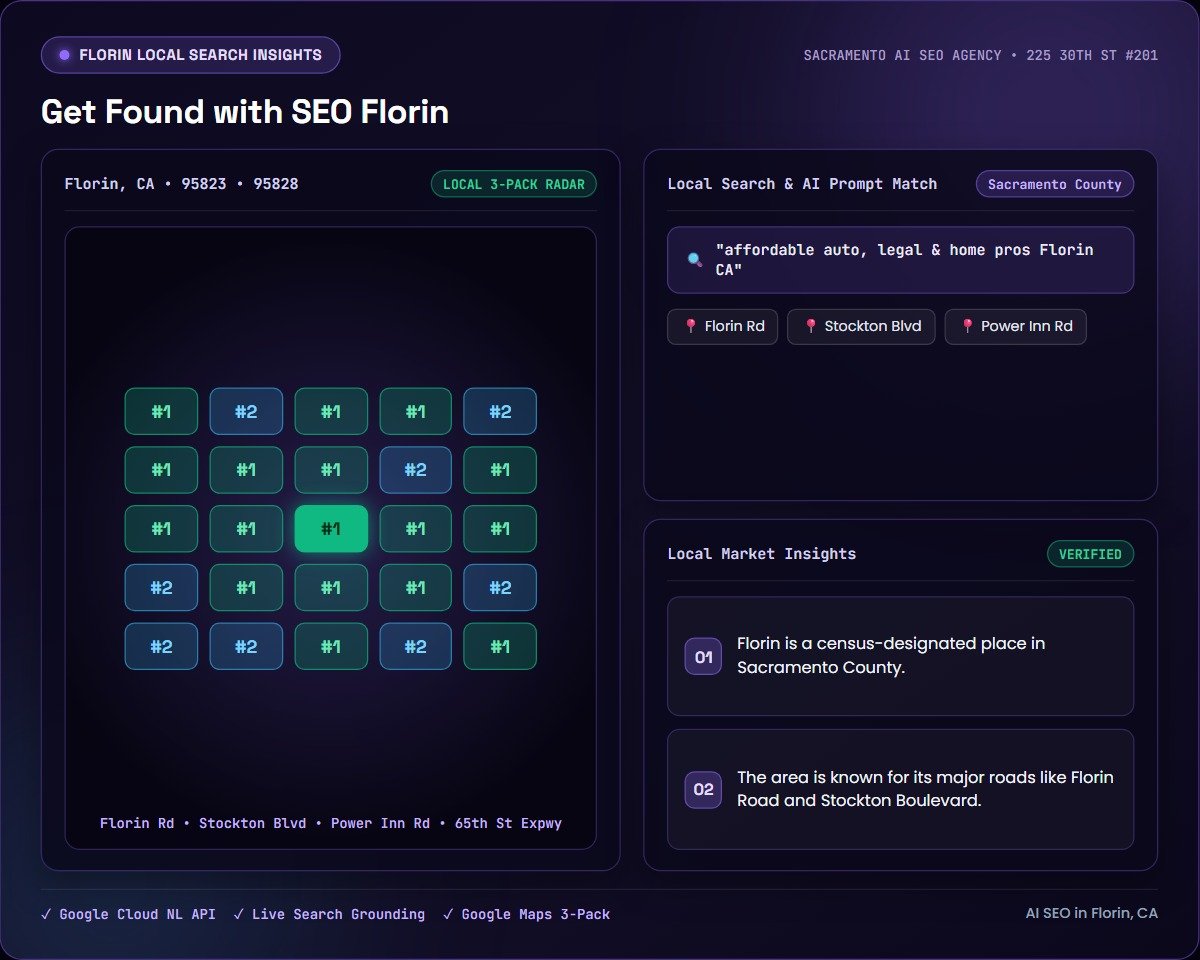Open the major roads insight card

tap(900, 789)
